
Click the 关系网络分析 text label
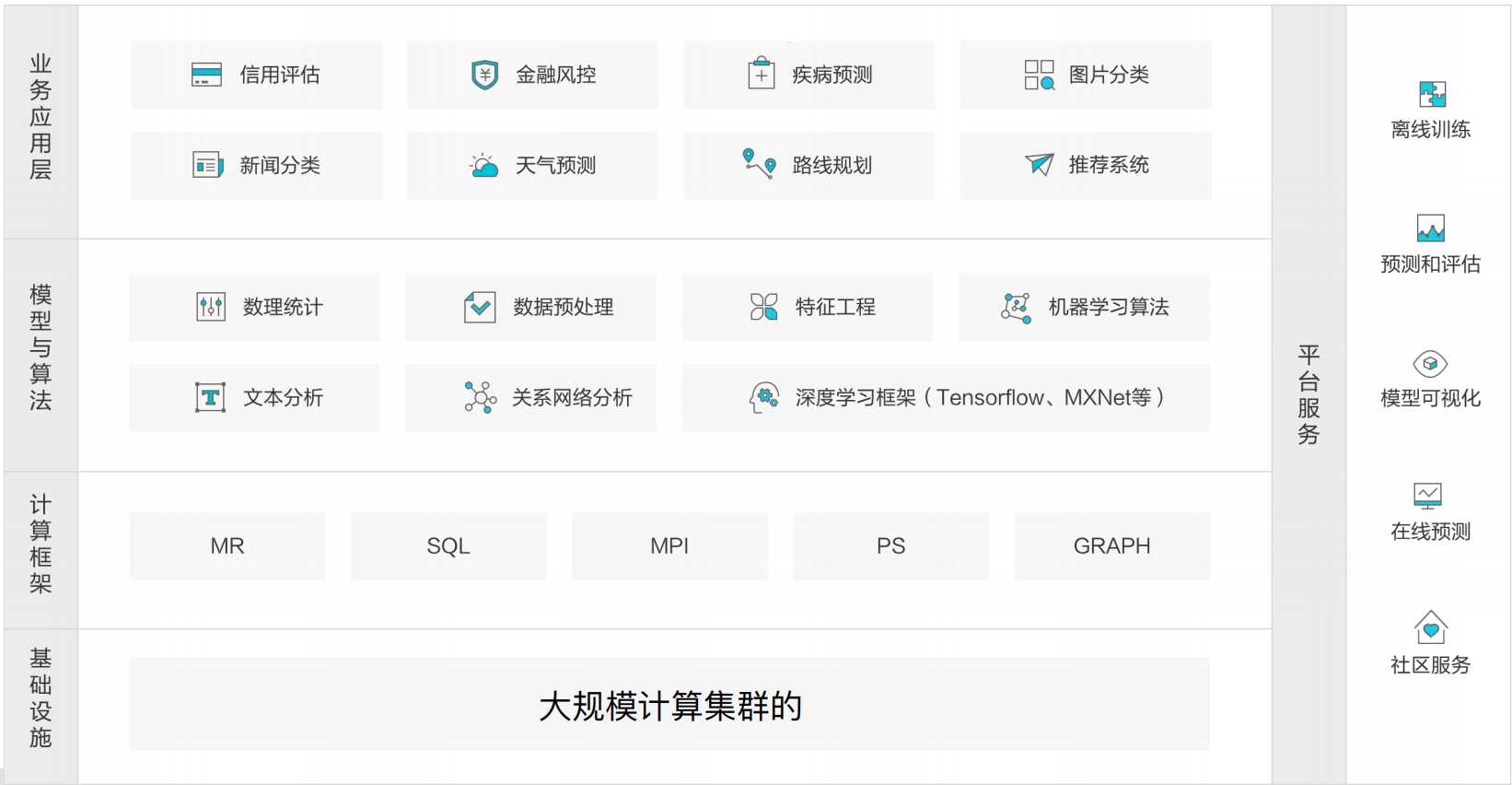point(572,397)
